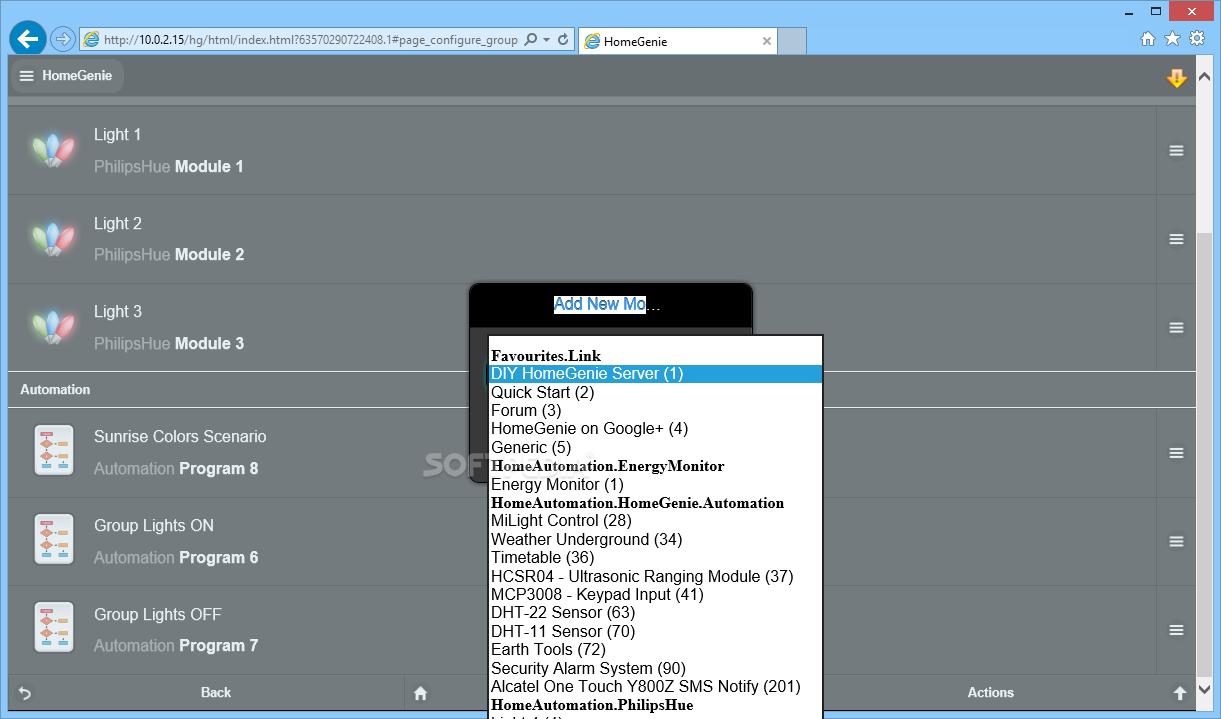This screenshot has width=1221, height=719.
Task: Choose HomeGenie on Google+ (4)
Action: pos(656,429)
